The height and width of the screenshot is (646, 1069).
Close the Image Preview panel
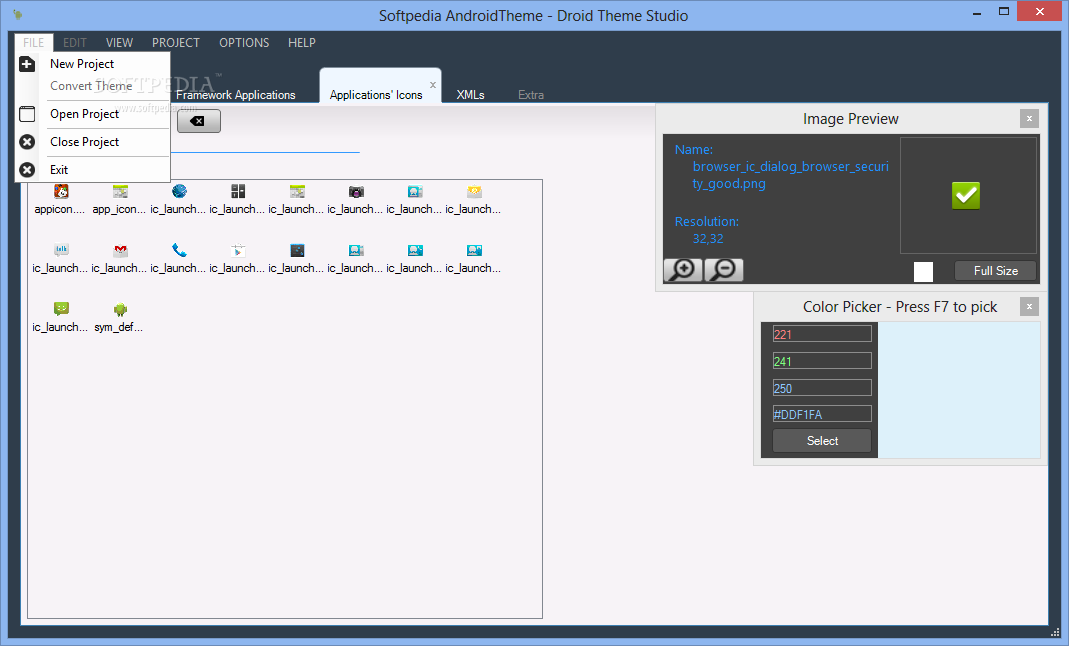click(x=1029, y=119)
